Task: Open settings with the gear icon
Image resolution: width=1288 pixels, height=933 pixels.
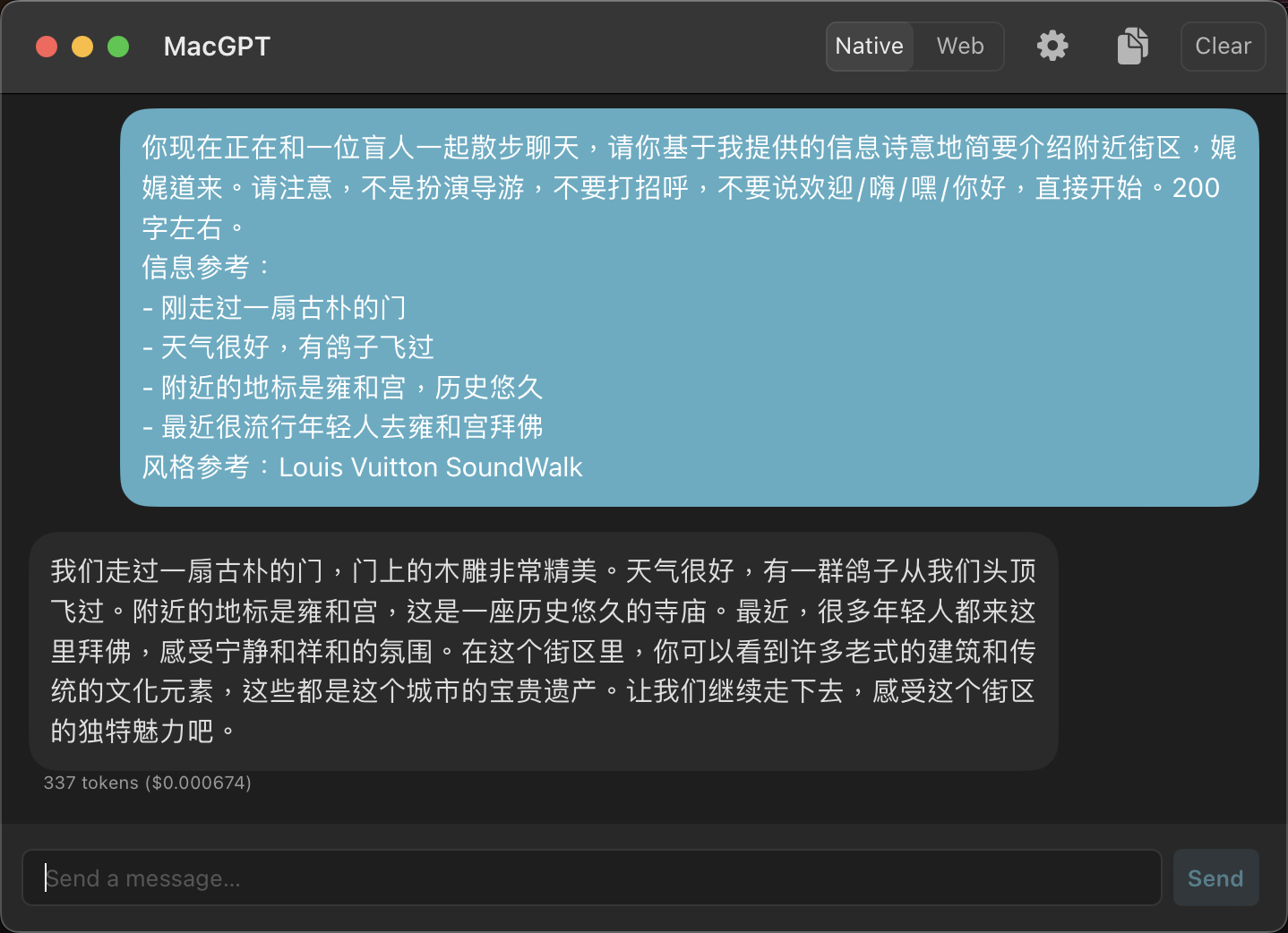Action: (x=1052, y=46)
